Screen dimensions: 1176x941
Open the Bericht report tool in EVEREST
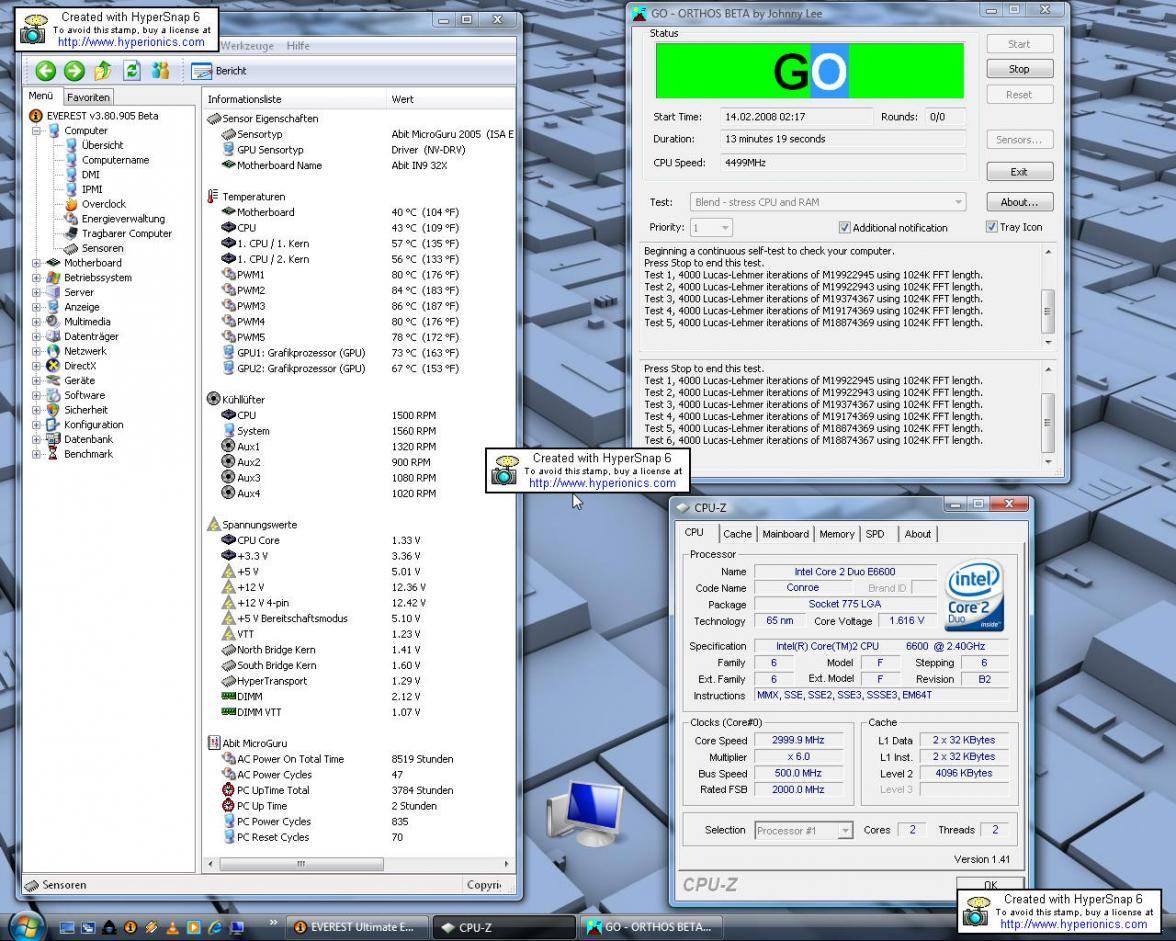tap(219, 71)
